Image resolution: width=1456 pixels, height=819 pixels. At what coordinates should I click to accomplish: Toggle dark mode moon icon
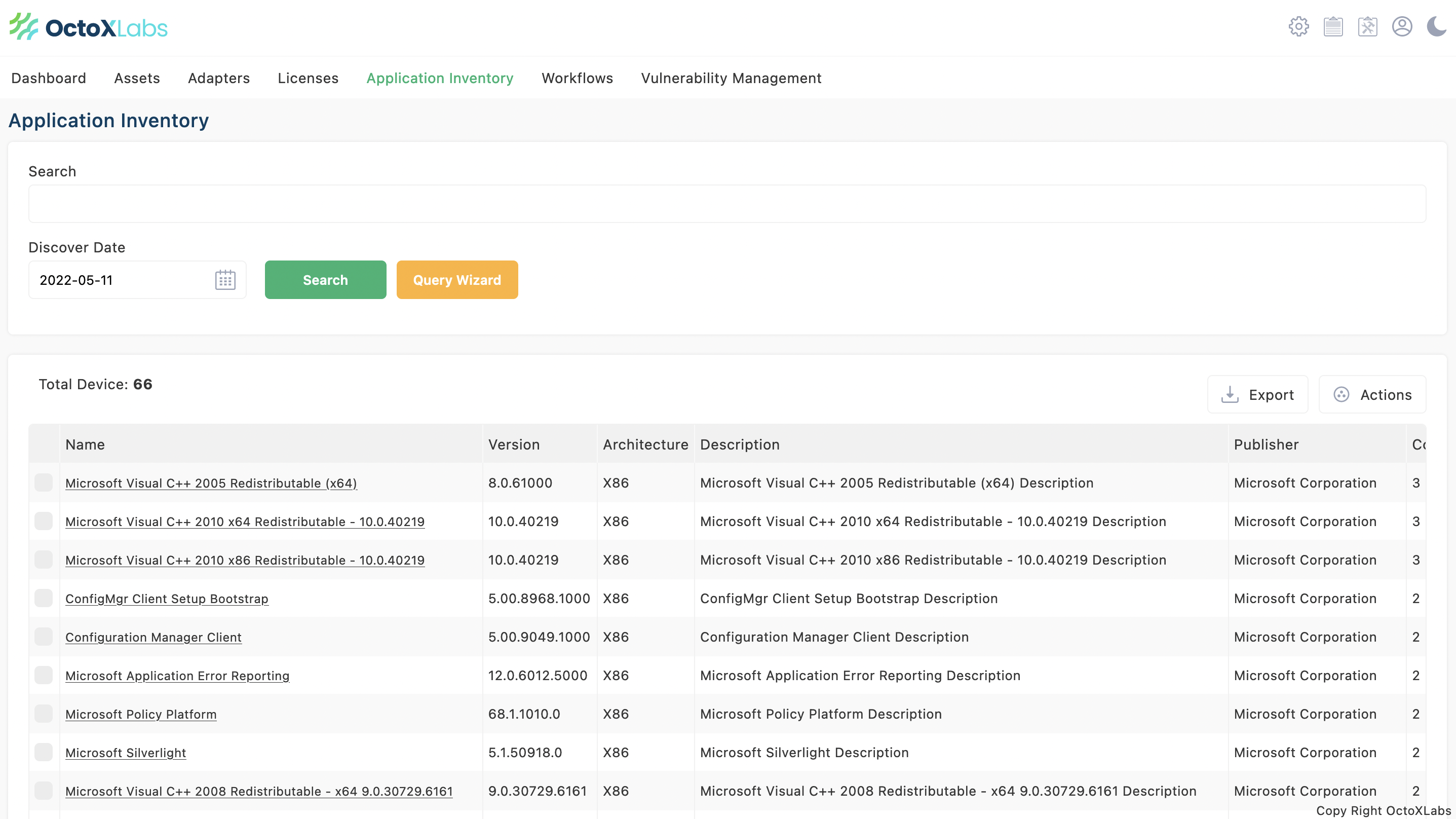[x=1436, y=26]
